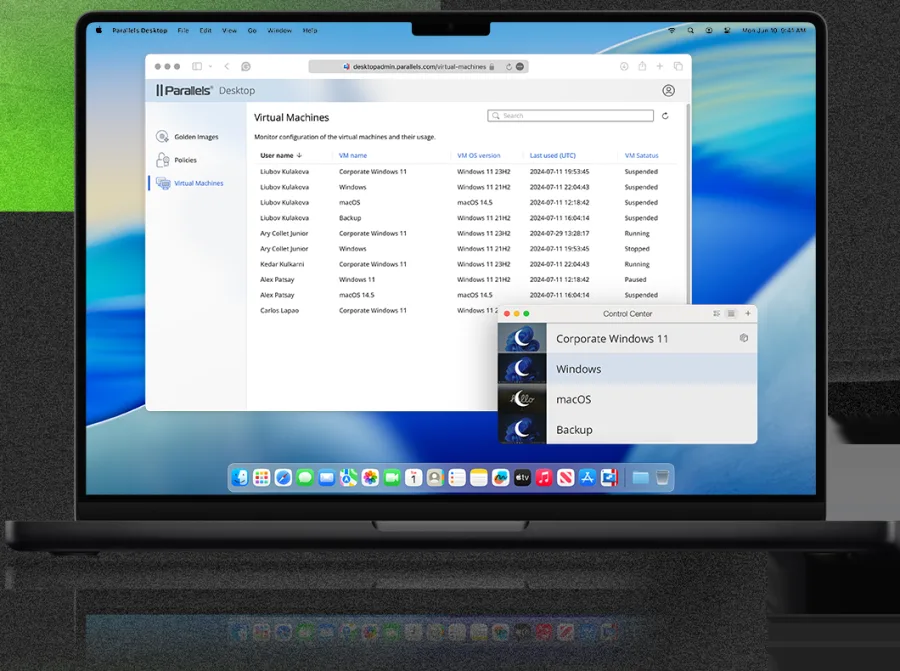Click Liubov Kulakova's macOS 14.5 row
This screenshot has height=671, width=900.
pyautogui.click(x=465, y=203)
